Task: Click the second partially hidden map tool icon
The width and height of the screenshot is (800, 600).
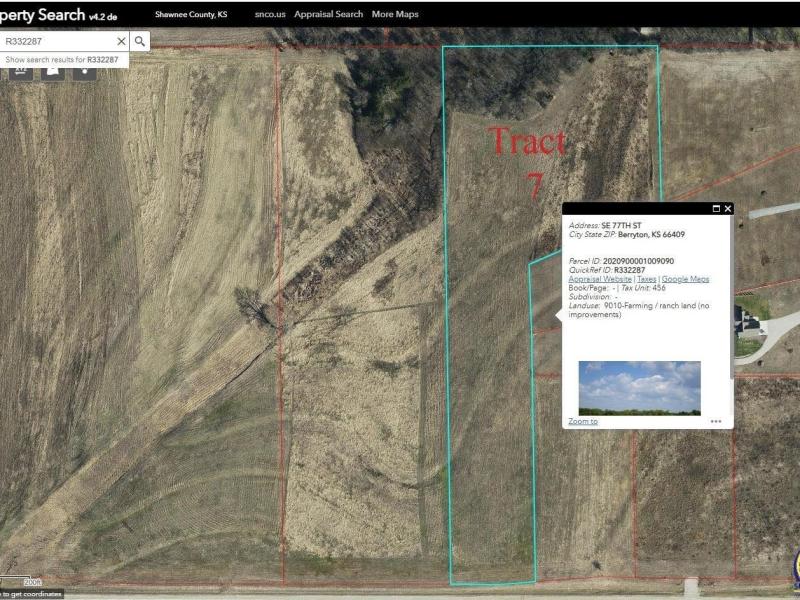Action: (52, 72)
